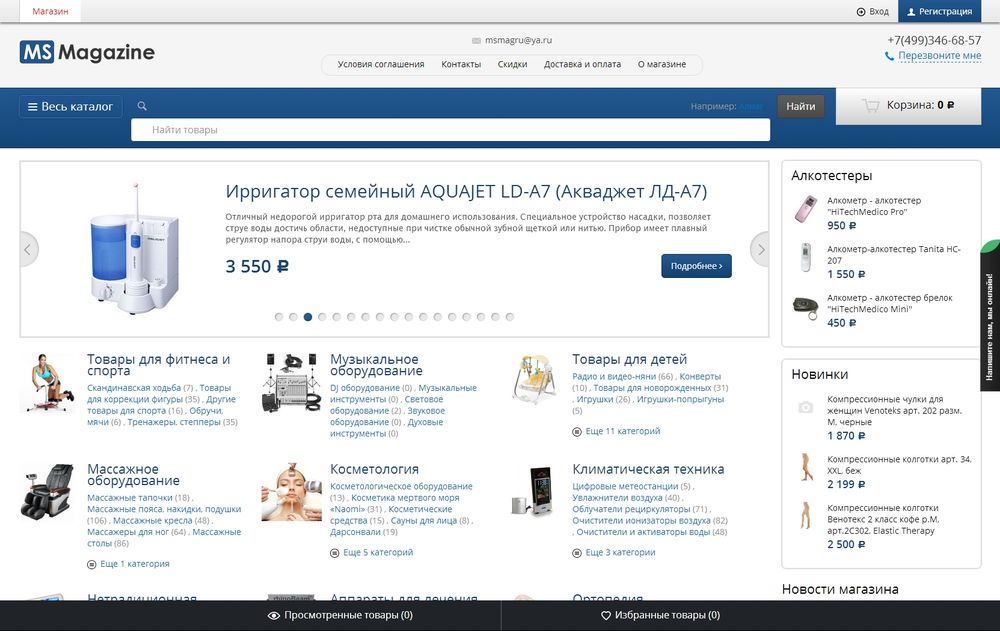Screen dimensions: 1000x631
Task: Go to the next slide arrow
Action: (760, 249)
